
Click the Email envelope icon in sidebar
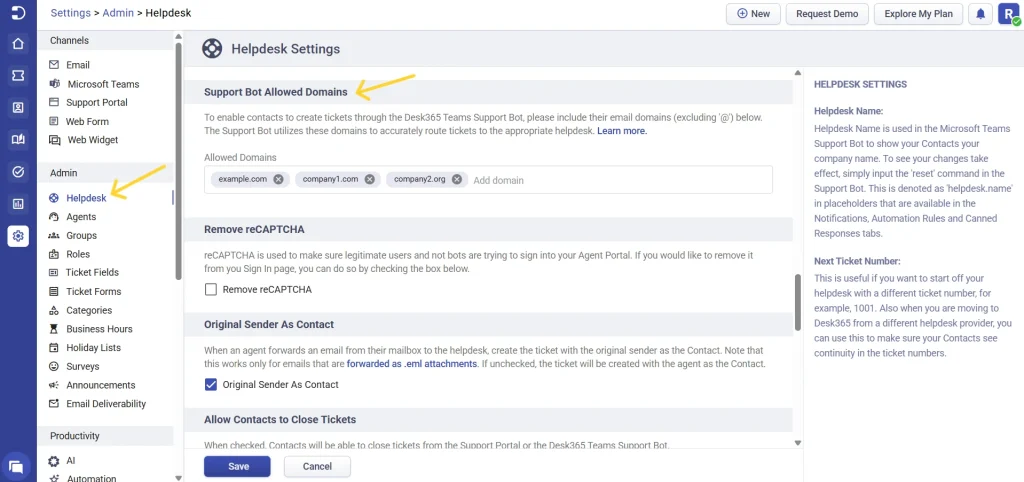[54, 65]
